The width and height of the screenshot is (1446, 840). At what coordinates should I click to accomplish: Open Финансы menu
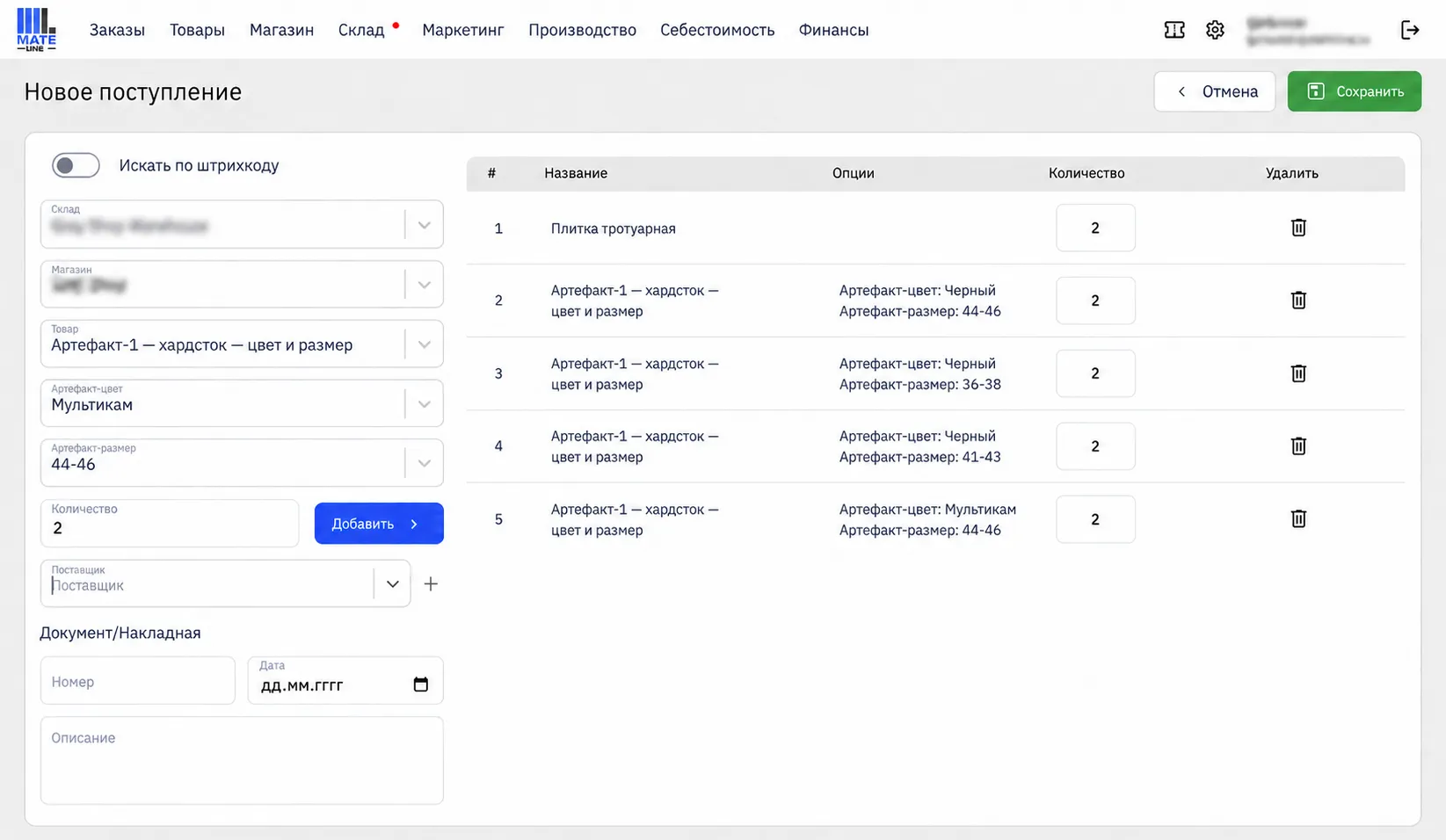[833, 30]
